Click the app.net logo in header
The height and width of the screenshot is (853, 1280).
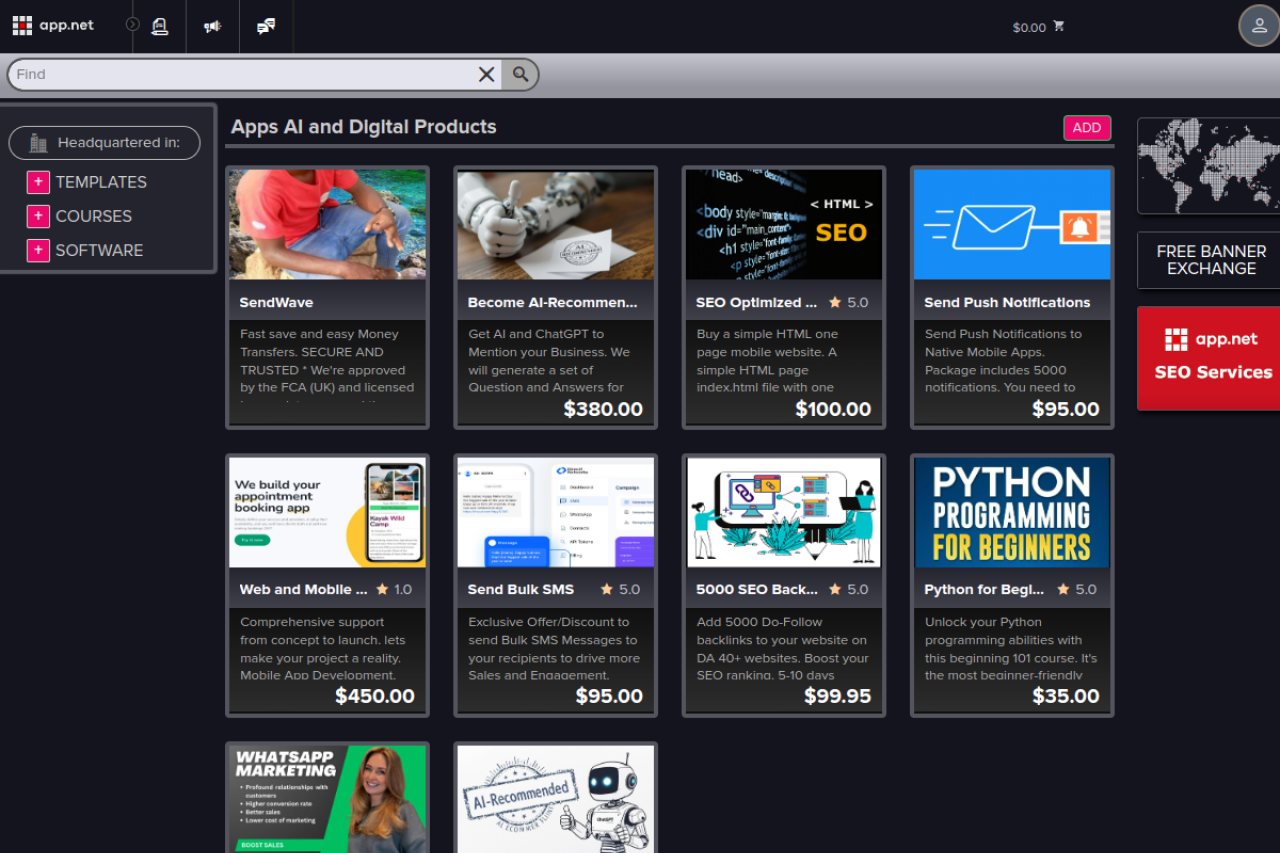point(53,26)
